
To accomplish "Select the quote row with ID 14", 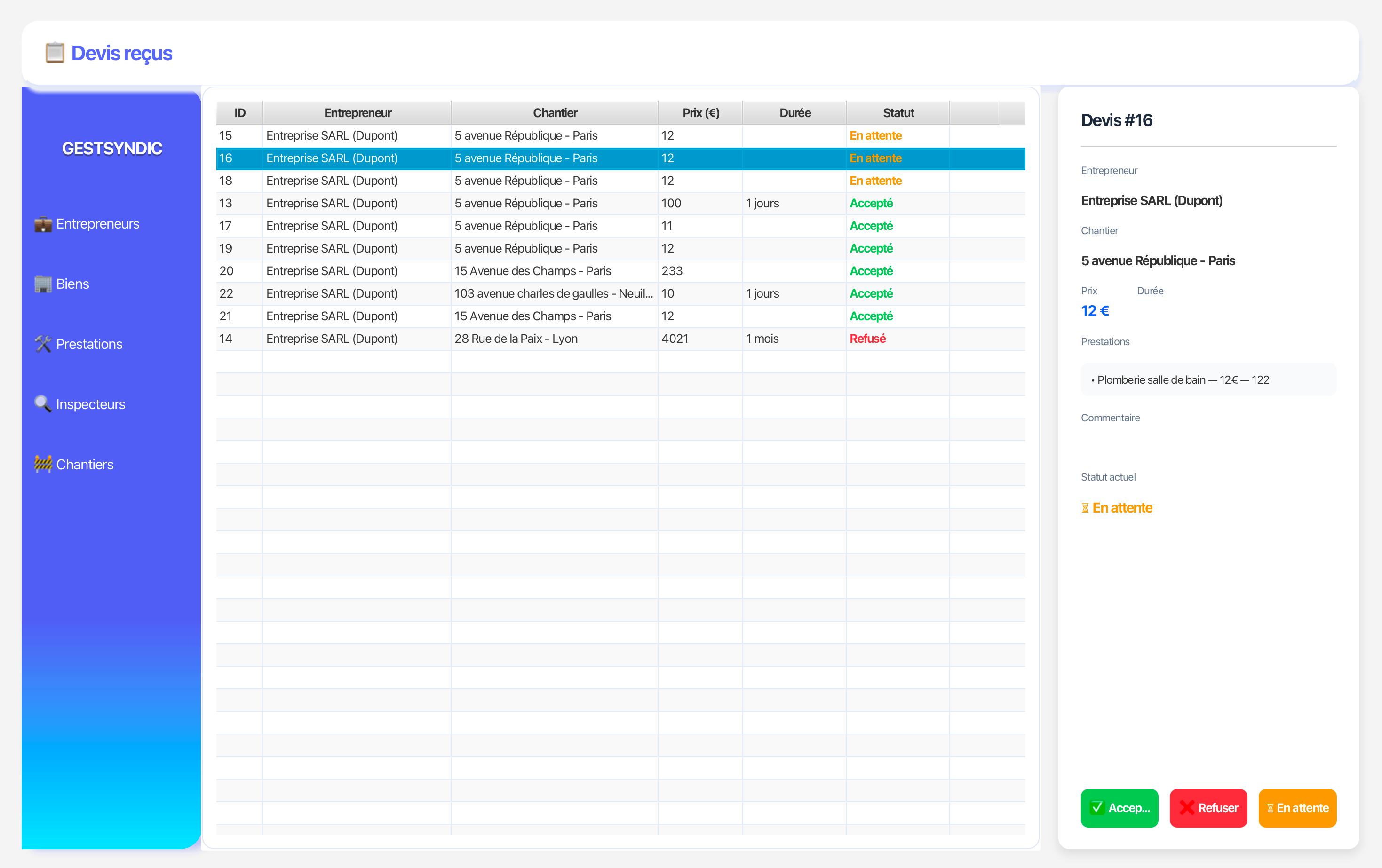I will (x=516, y=339).
